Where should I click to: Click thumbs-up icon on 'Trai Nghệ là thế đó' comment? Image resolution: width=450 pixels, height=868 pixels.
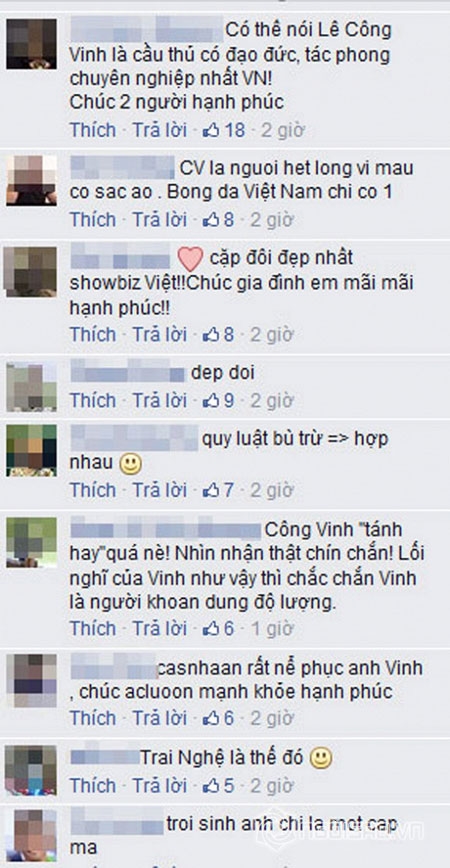coord(211,786)
